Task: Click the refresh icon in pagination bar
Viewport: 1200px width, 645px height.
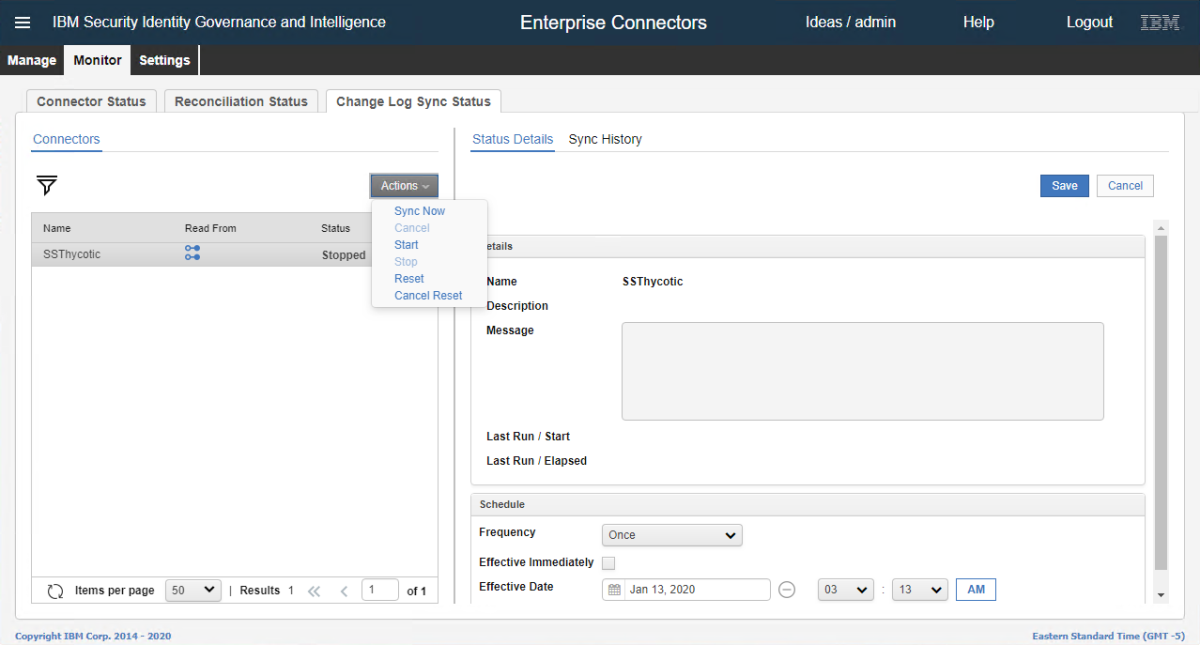Action: click(56, 591)
